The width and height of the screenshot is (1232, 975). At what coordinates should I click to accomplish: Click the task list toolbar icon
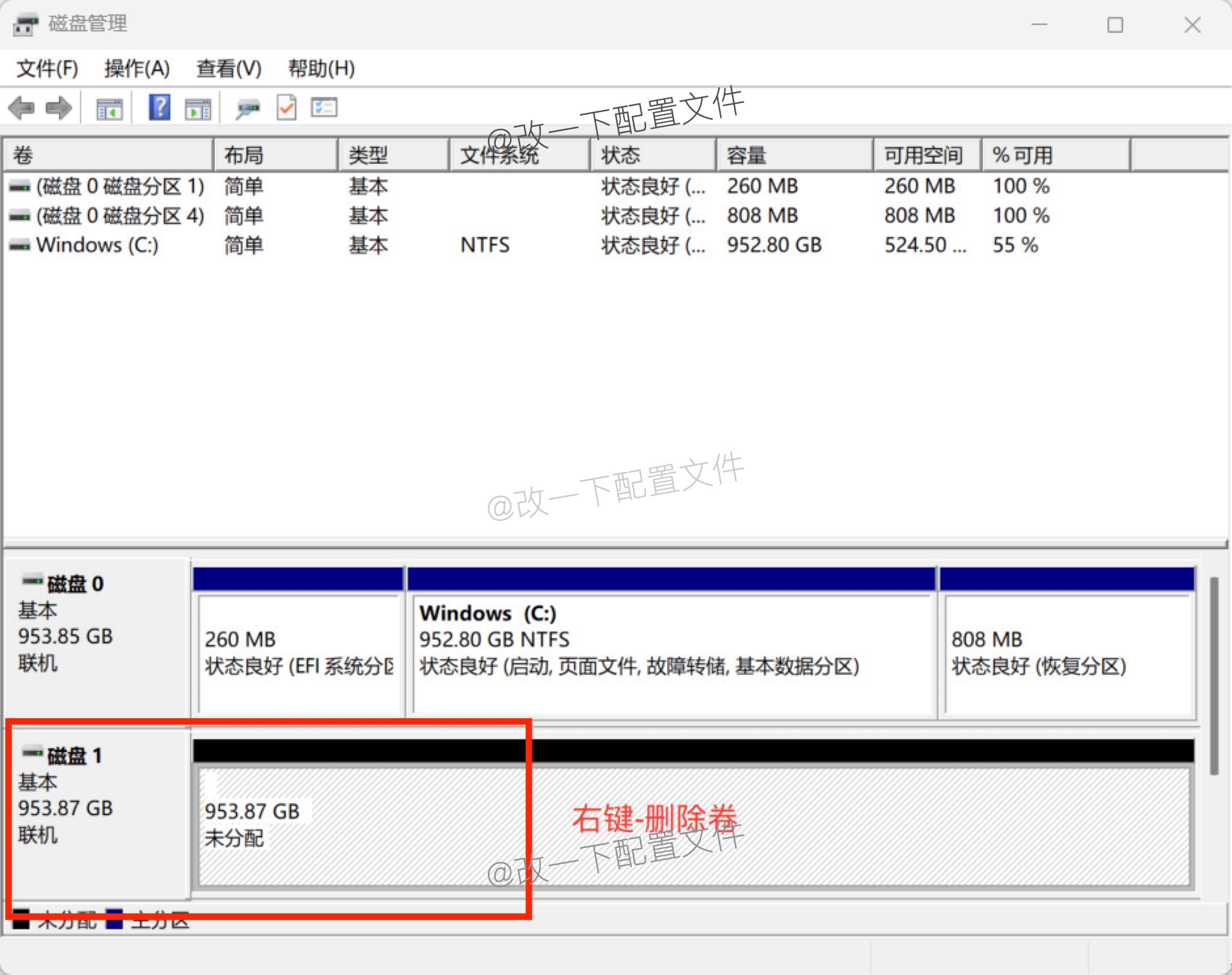pos(323,107)
